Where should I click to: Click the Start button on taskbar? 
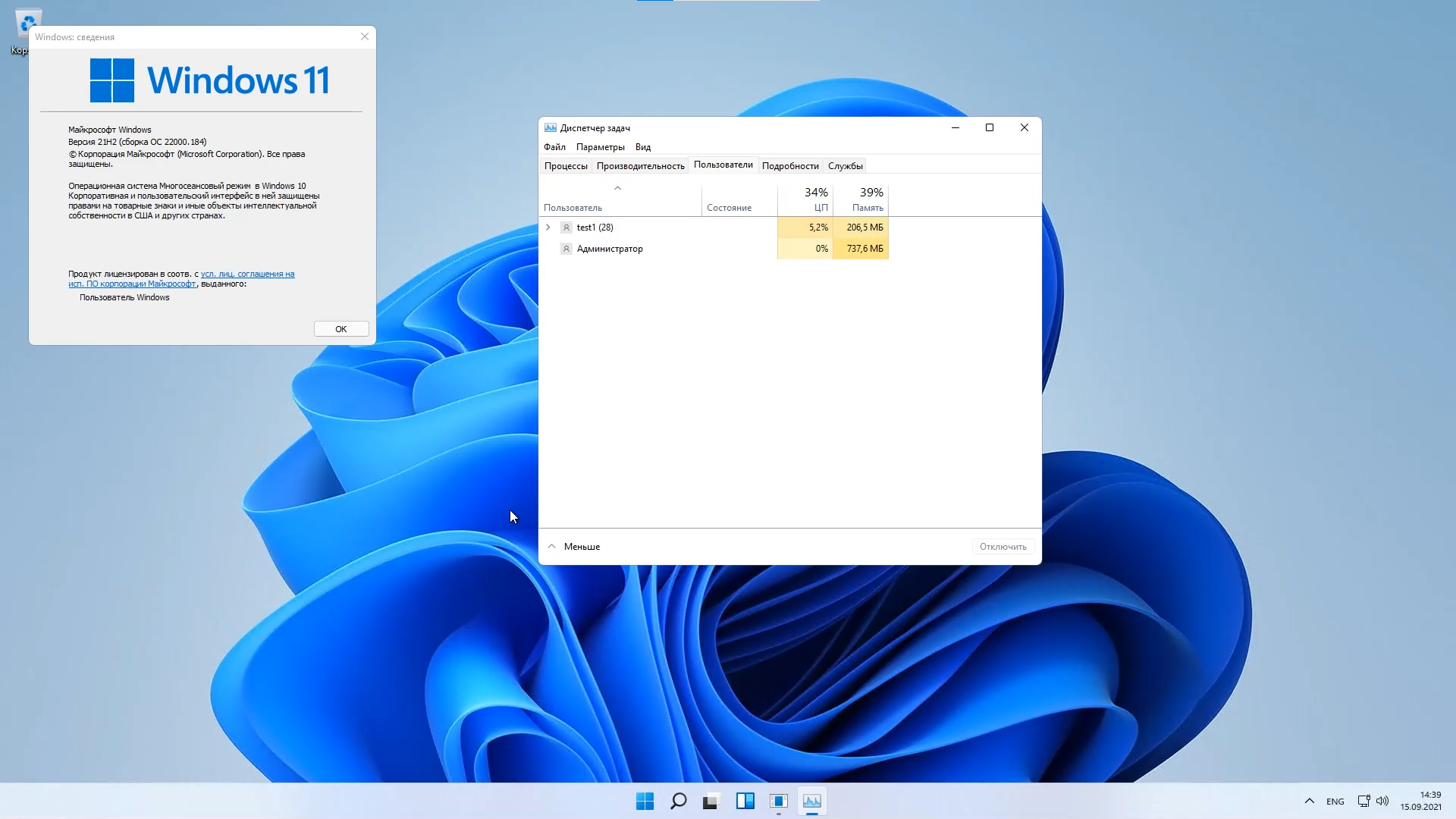tap(645, 801)
